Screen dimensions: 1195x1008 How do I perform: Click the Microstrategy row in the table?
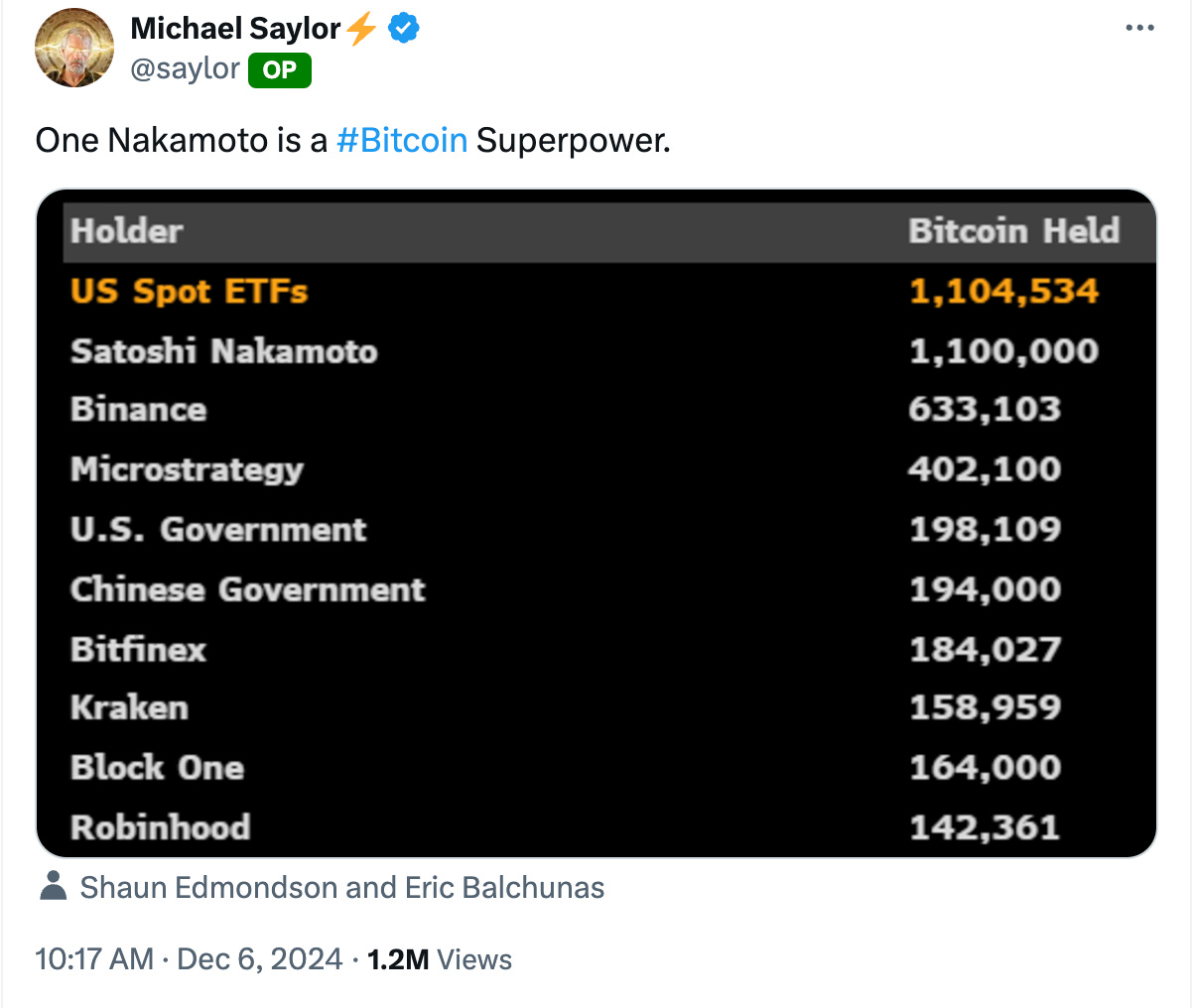pyautogui.click(x=609, y=469)
